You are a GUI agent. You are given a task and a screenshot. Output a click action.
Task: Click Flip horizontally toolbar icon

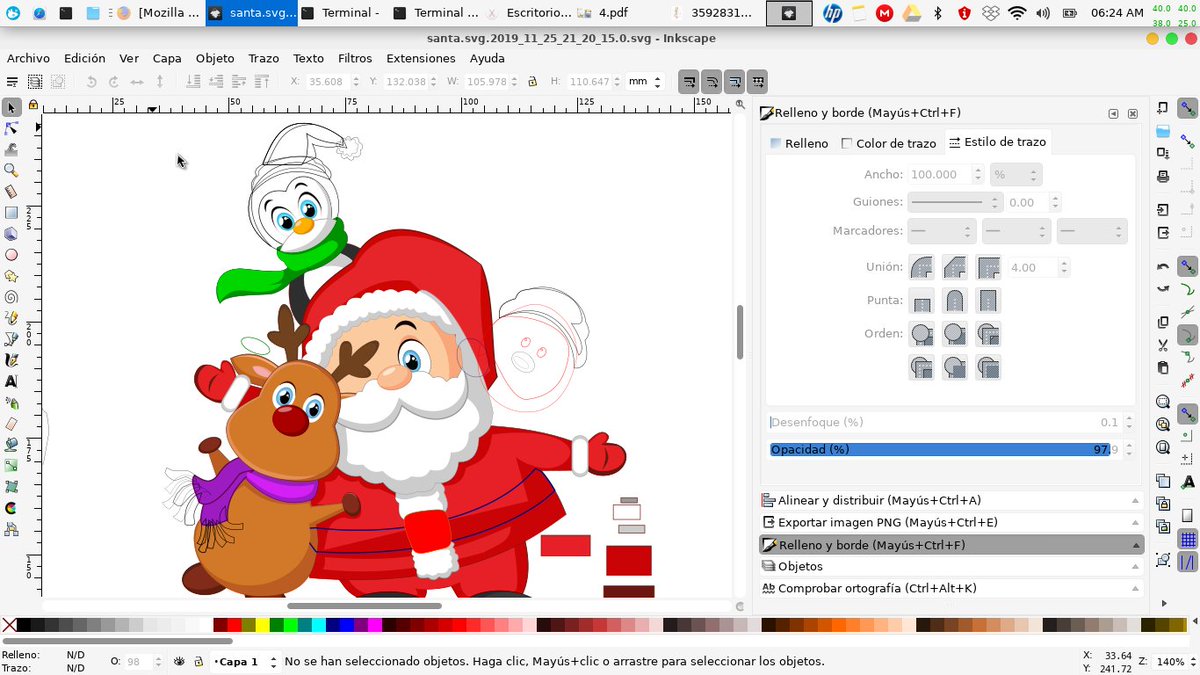[137, 82]
